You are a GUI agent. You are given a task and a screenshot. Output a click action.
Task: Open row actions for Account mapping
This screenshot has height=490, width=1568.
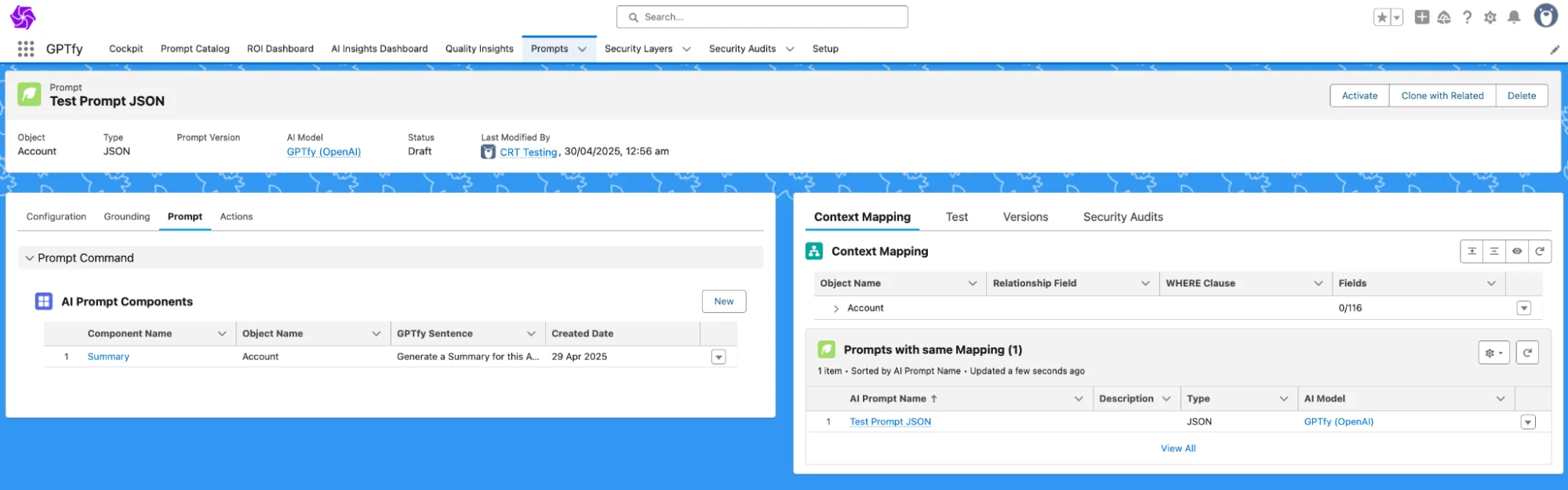[1524, 308]
